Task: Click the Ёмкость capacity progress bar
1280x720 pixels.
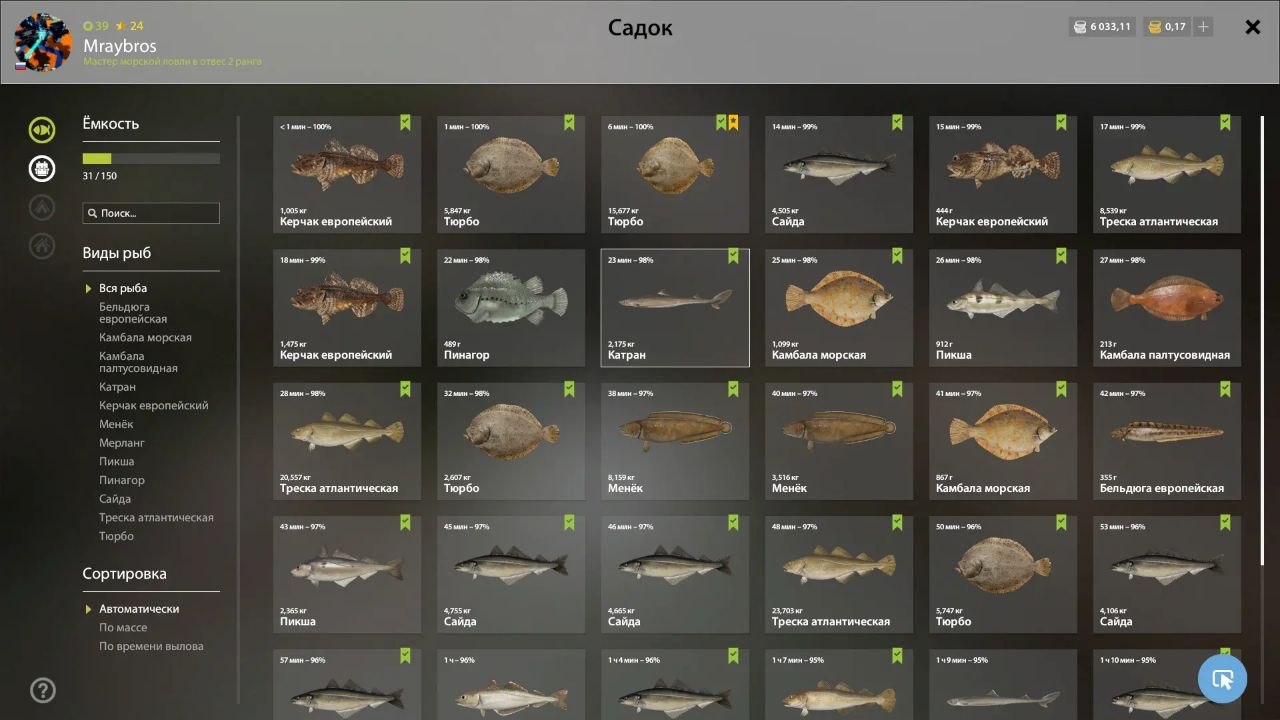Action: (x=151, y=158)
